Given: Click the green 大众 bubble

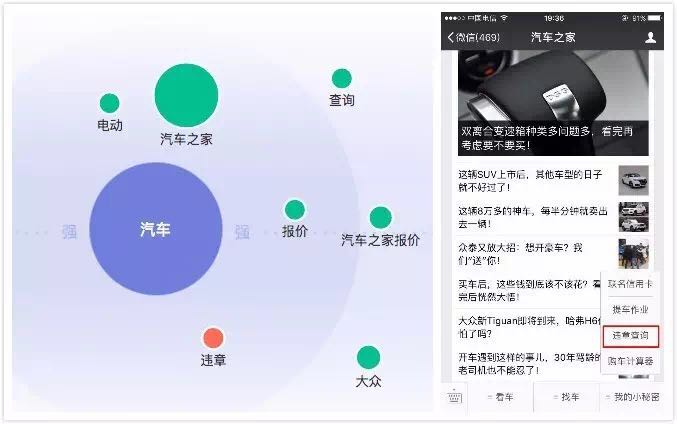Looking at the screenshot, I should pos(368,358).
